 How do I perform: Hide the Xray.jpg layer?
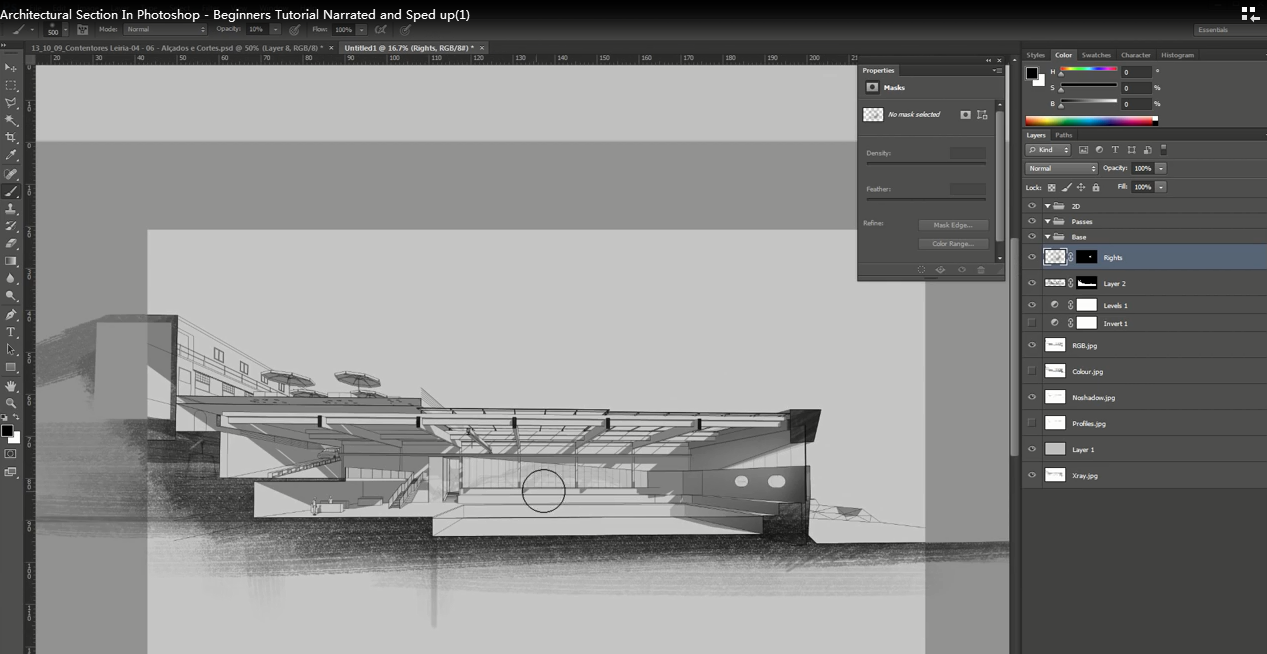[x=1032, y=475]
